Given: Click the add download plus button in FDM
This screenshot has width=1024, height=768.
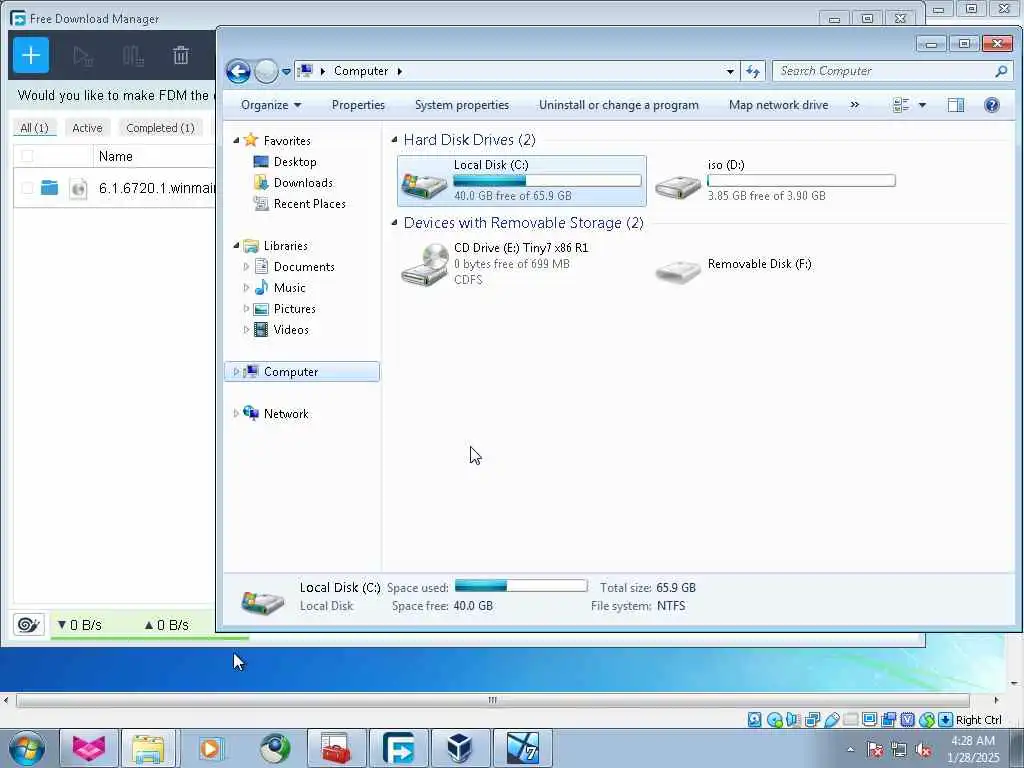Looking at the screenshot, I should 31,56.
